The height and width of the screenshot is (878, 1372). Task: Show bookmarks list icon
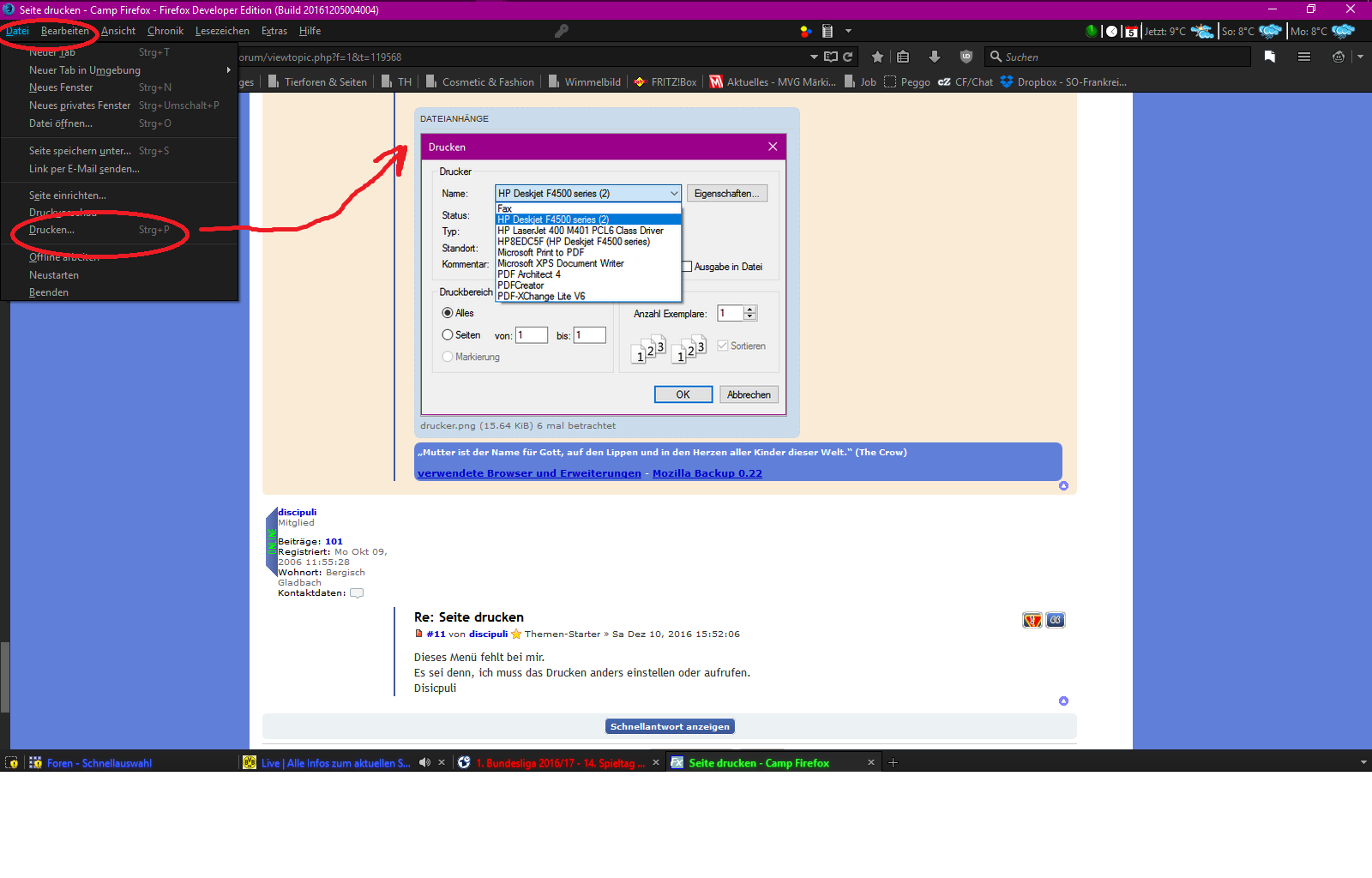(x=903, y=57)
